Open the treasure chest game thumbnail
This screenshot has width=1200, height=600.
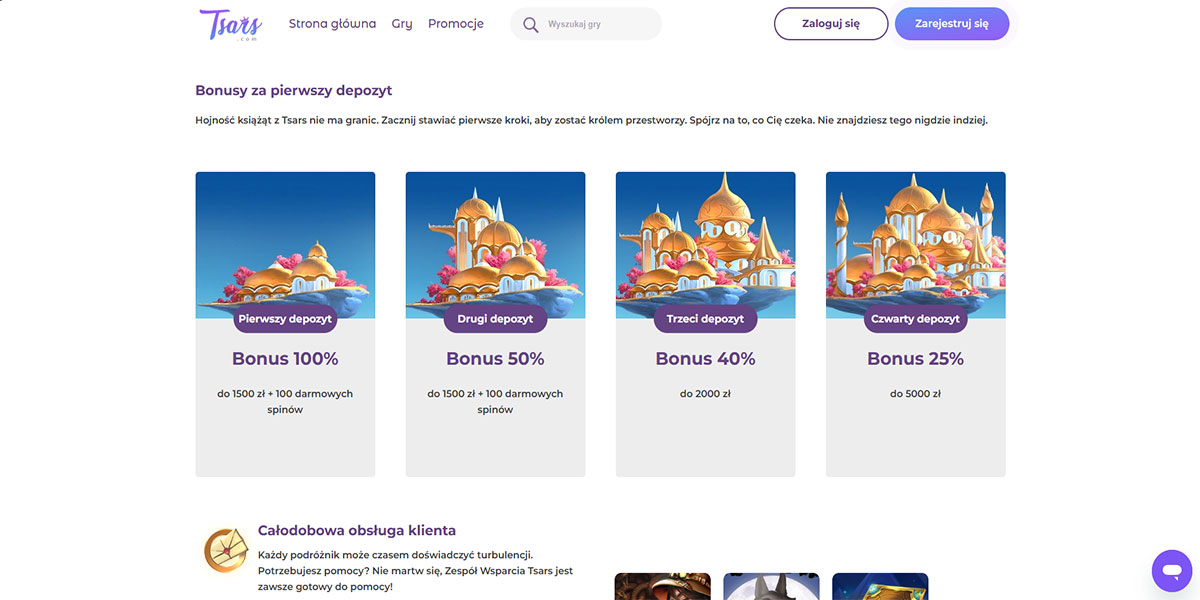[x=880, y=586]
